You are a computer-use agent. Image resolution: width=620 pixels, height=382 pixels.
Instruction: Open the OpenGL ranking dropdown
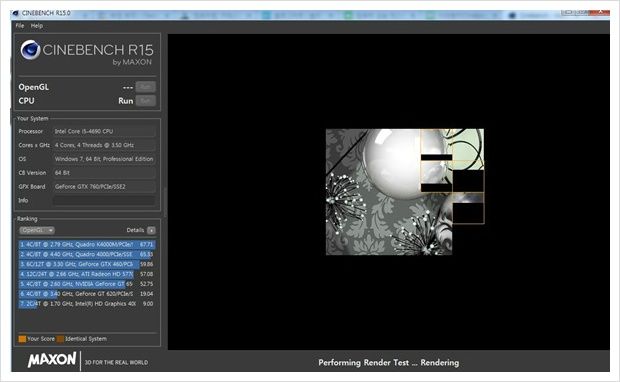(x=37, y=230)
